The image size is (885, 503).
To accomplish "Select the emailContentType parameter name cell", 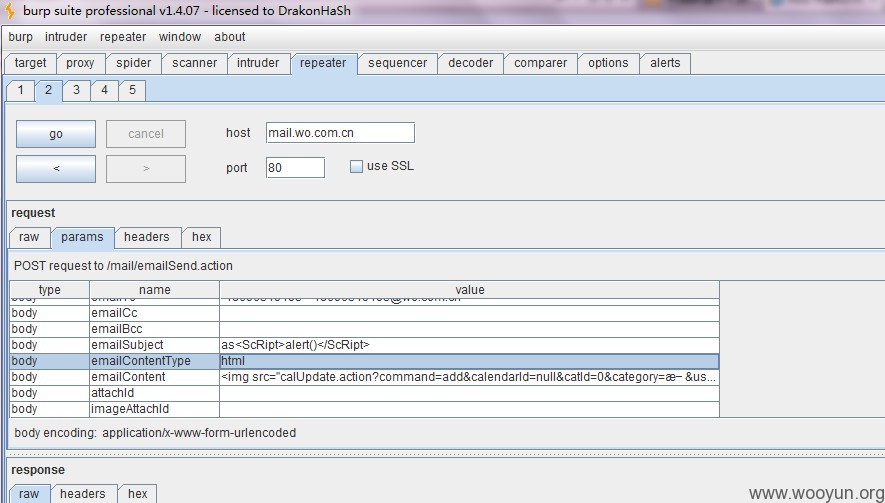I will click(155, 361).
